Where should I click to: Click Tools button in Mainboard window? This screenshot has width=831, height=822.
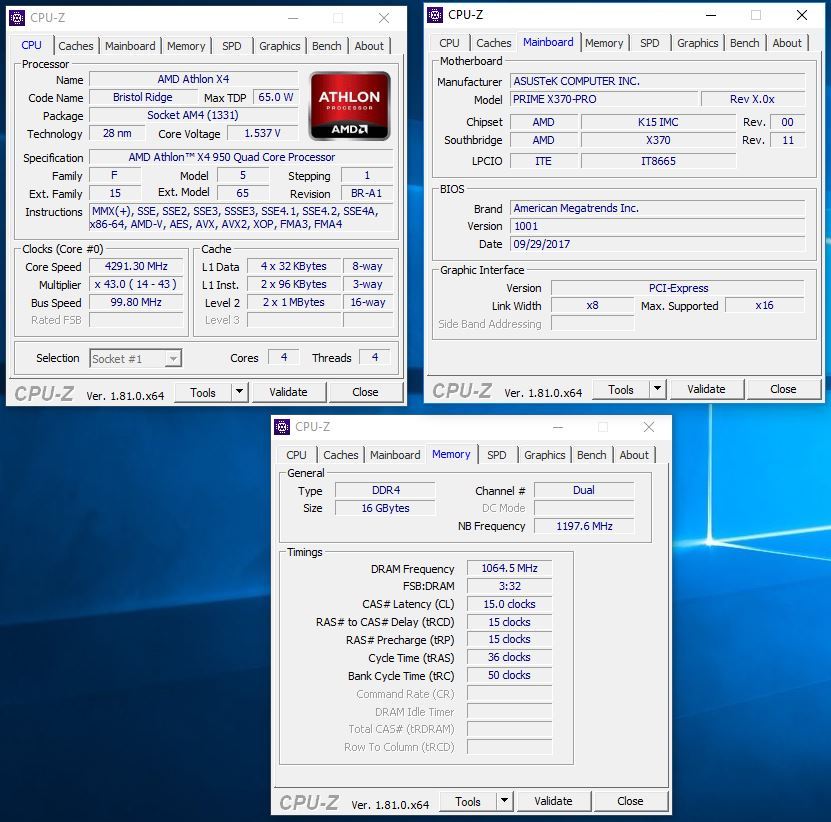[x=621, y=389]
